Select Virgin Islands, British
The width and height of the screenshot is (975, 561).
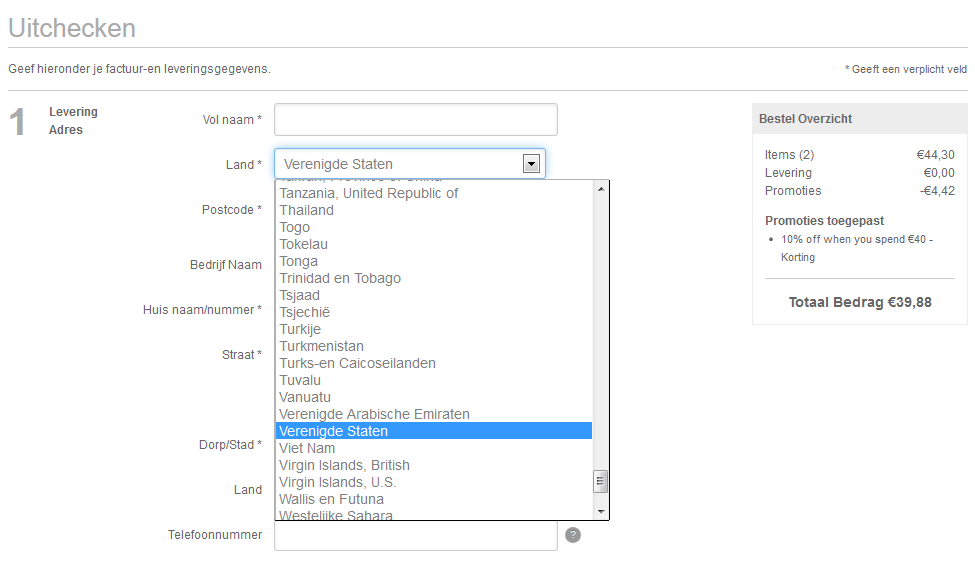[433, 465]
